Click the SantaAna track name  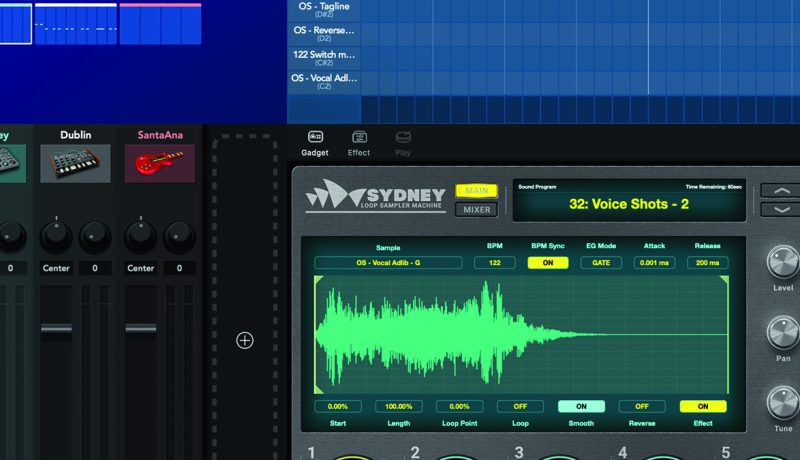point(160,135)
